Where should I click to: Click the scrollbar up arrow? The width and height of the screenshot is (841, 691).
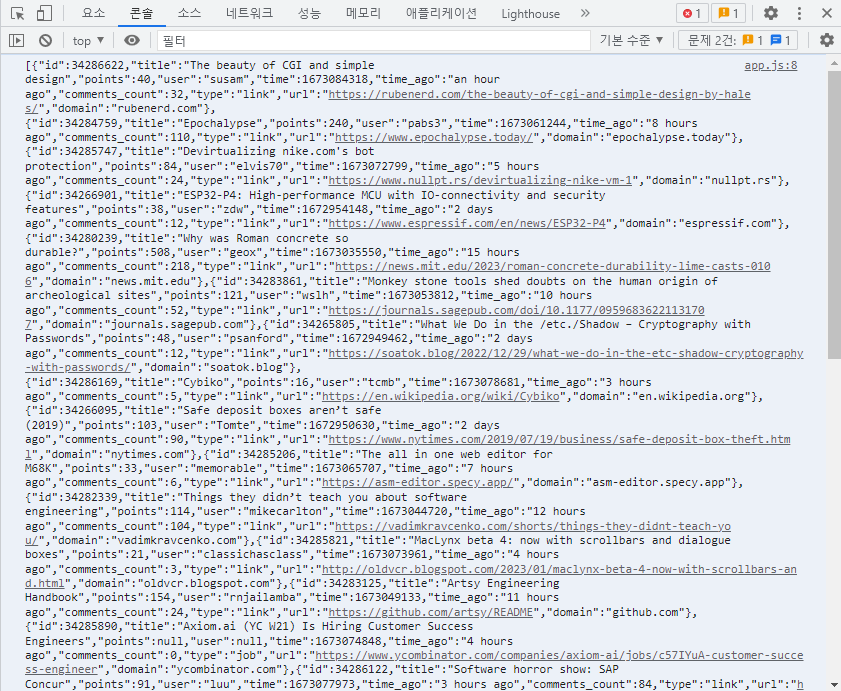point(834,63)
